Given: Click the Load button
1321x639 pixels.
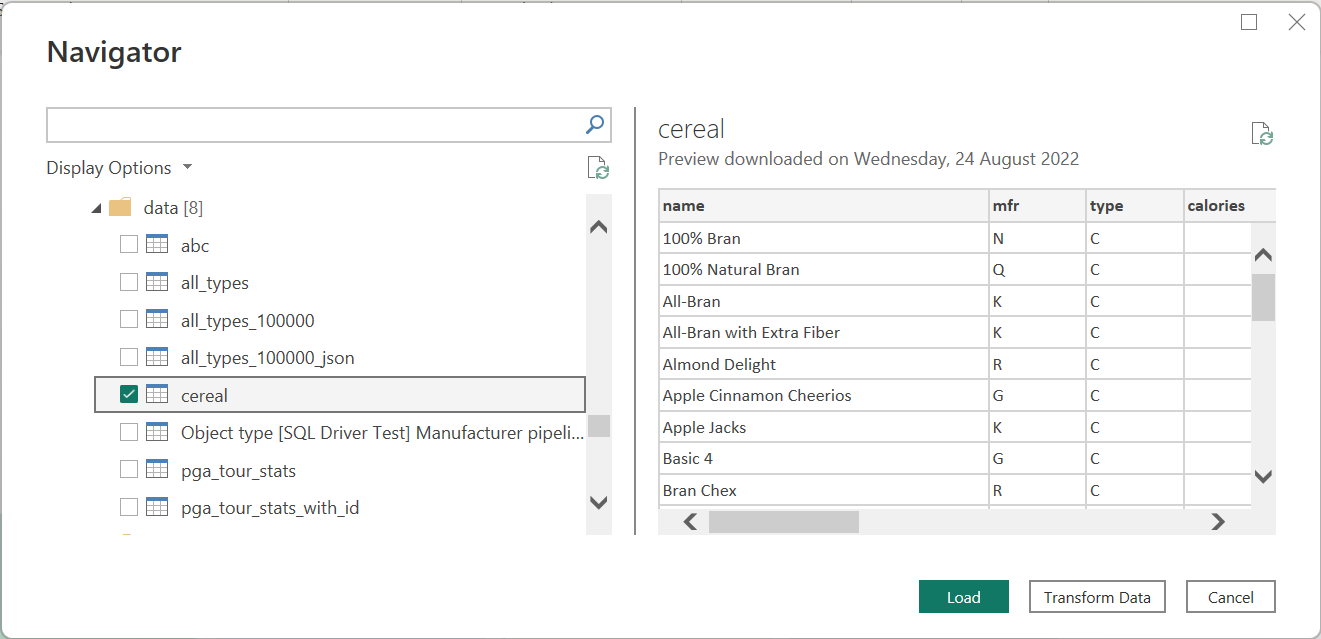Looking at the screenshot, I should 963,596.
